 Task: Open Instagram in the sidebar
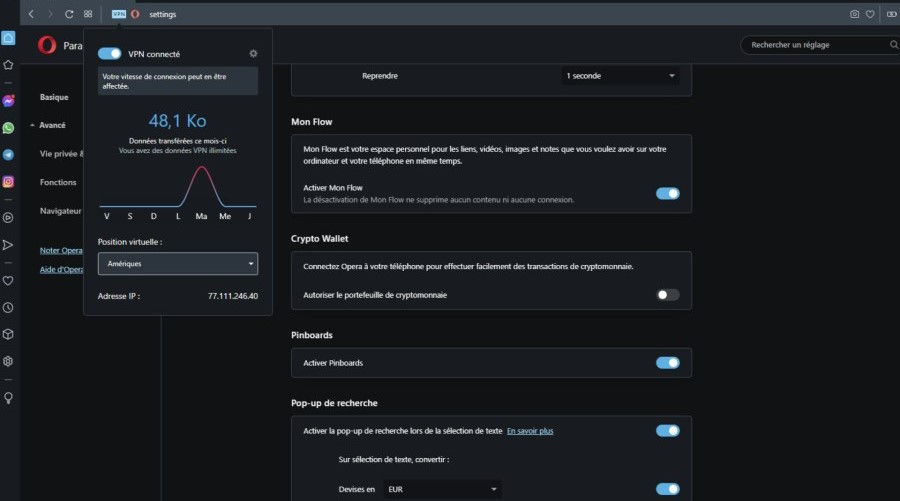[8, 182]
